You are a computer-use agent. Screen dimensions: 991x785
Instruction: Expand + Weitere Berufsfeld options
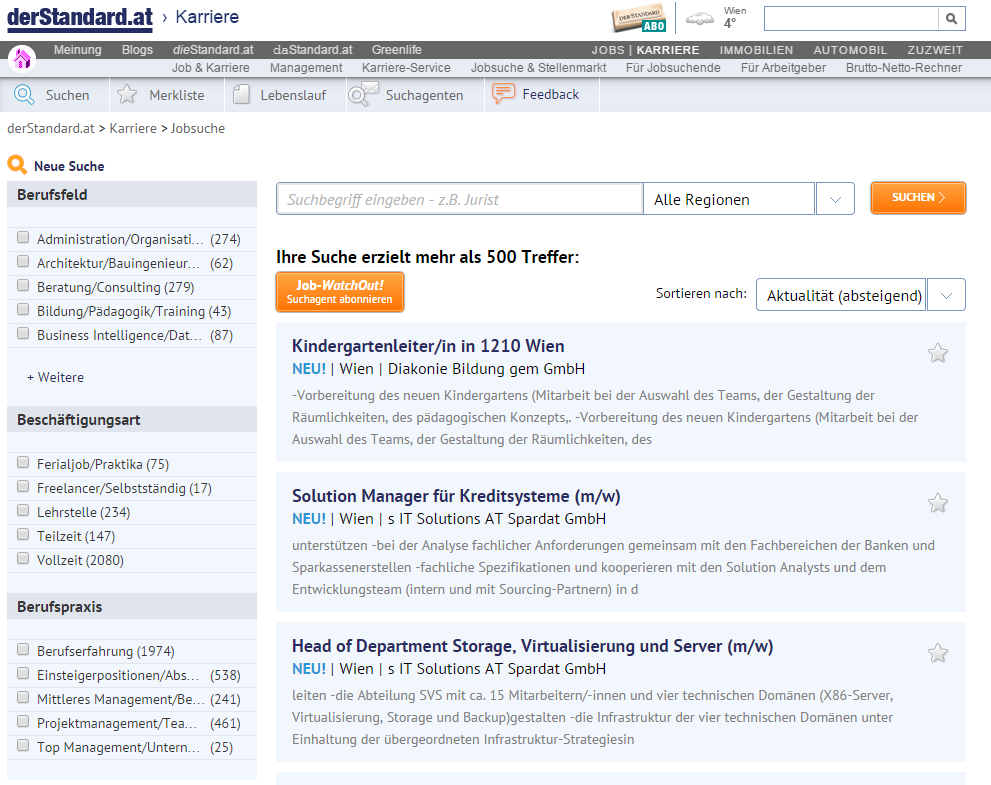pyautogui.click(x=55, y=377)
